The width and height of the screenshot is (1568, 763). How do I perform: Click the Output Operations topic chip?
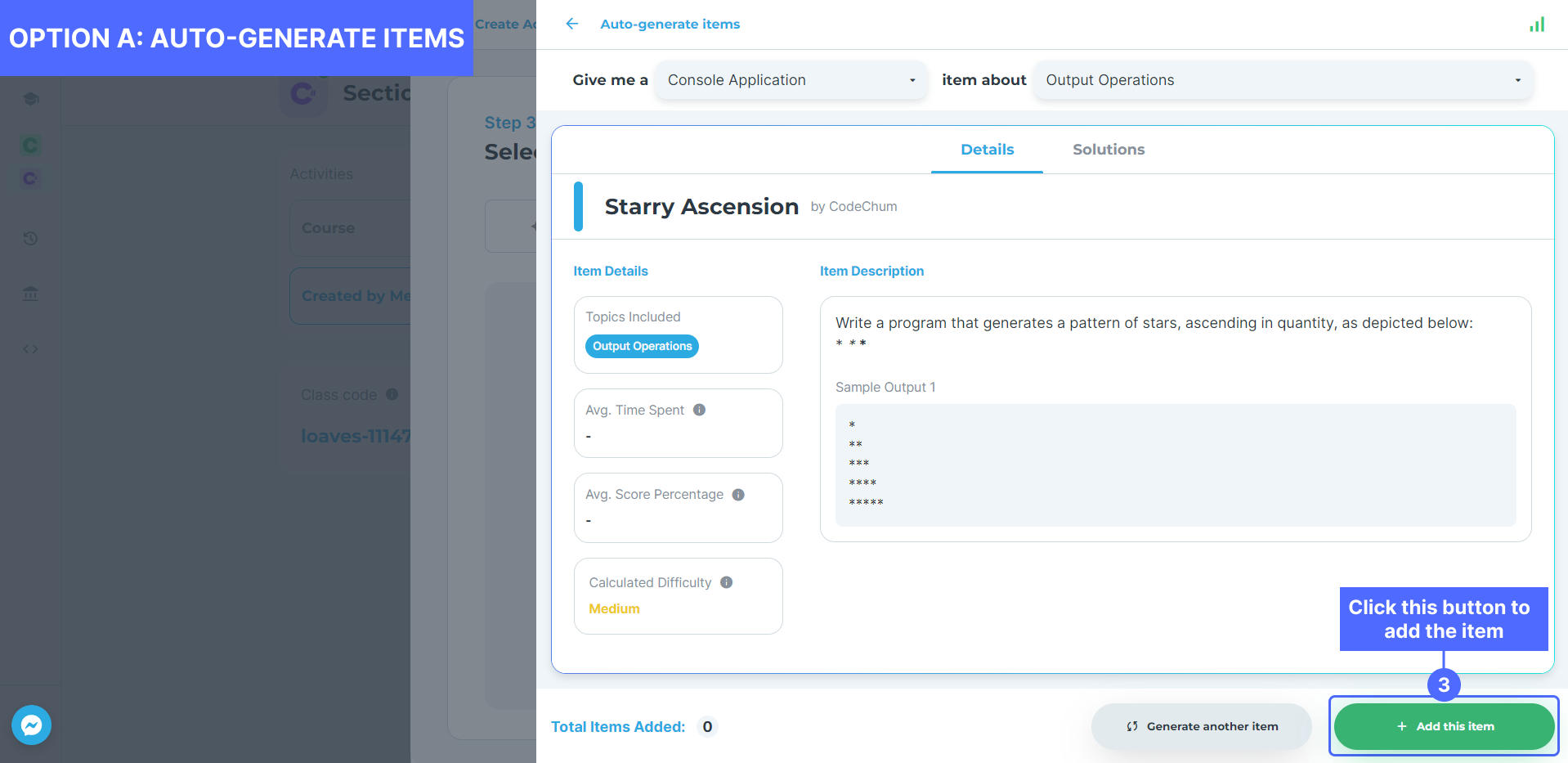642,346
